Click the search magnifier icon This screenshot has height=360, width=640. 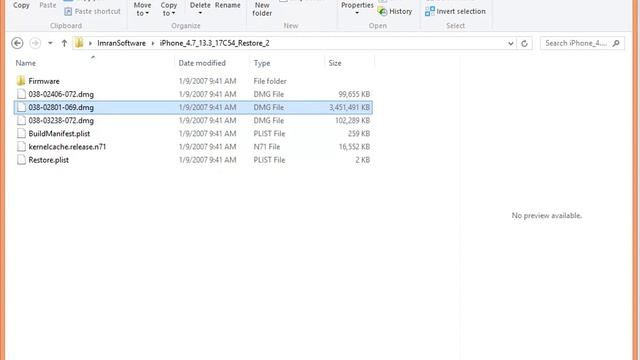616,43
